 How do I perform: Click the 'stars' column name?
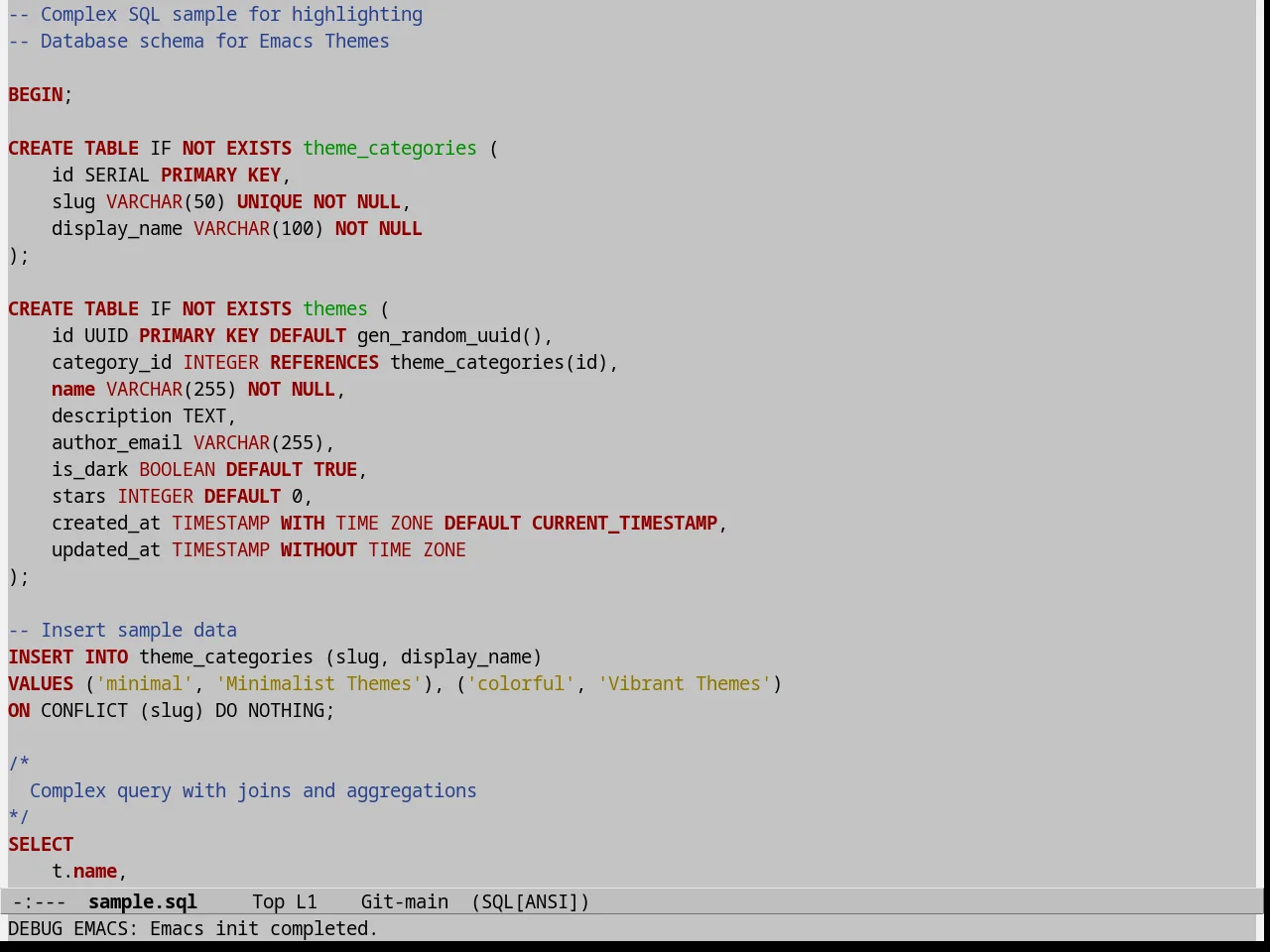(x=78, y=496)
